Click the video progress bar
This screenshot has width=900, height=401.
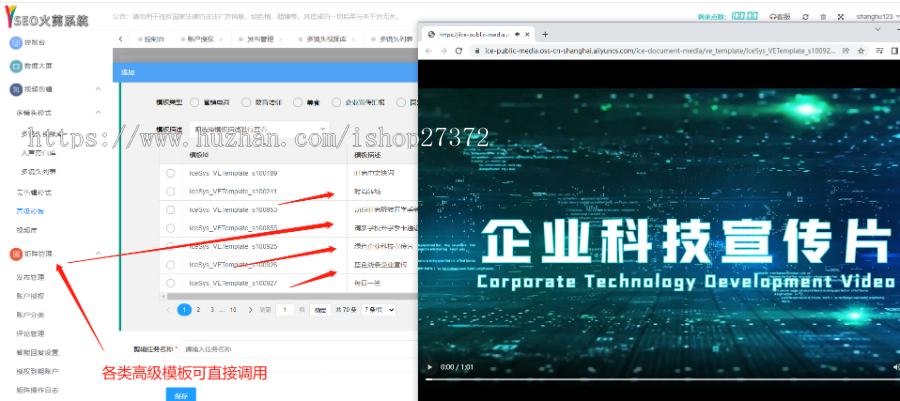click(x=662, y=379)
